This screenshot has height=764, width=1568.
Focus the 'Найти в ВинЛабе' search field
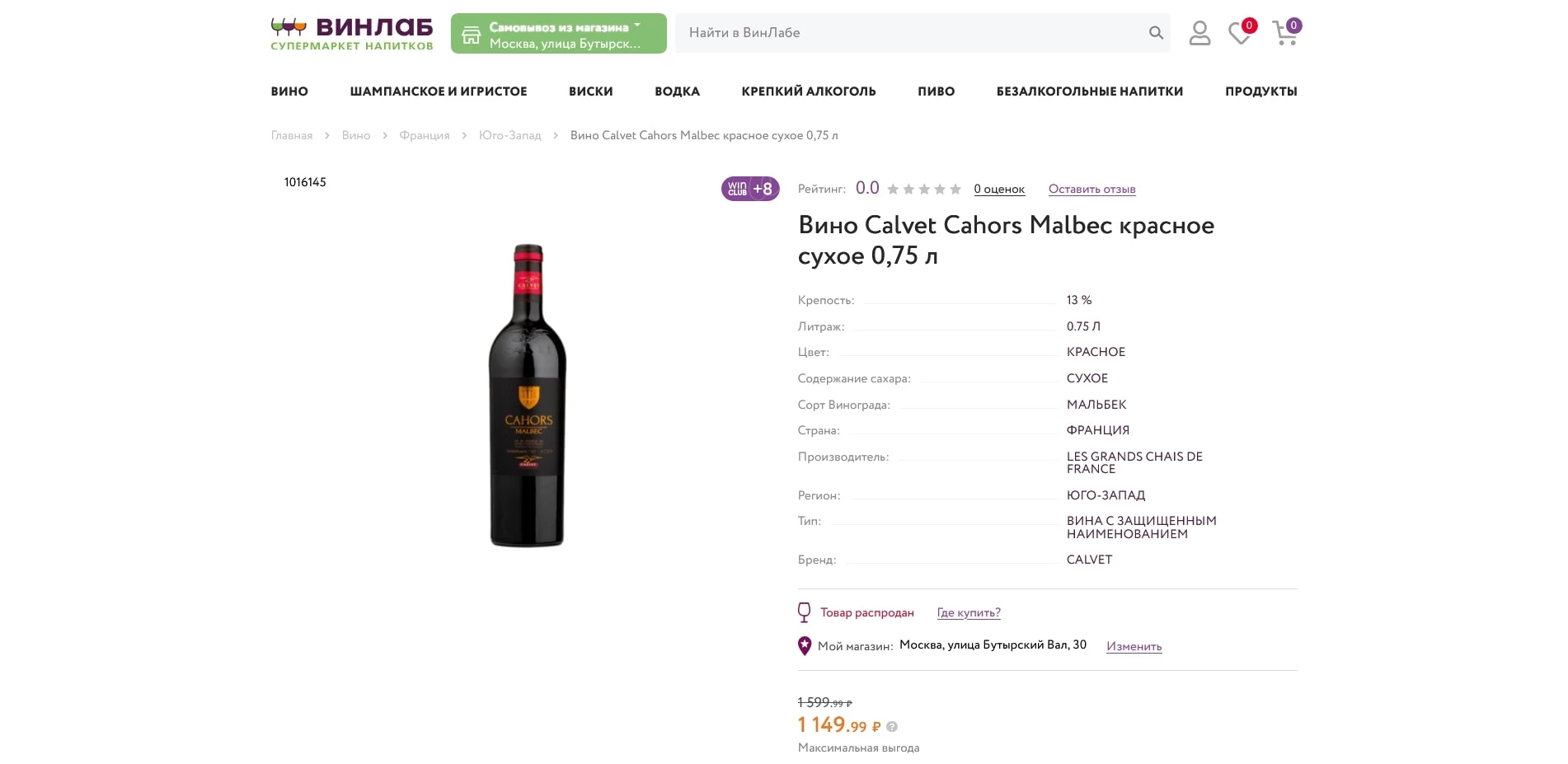(x=907, y=33)
